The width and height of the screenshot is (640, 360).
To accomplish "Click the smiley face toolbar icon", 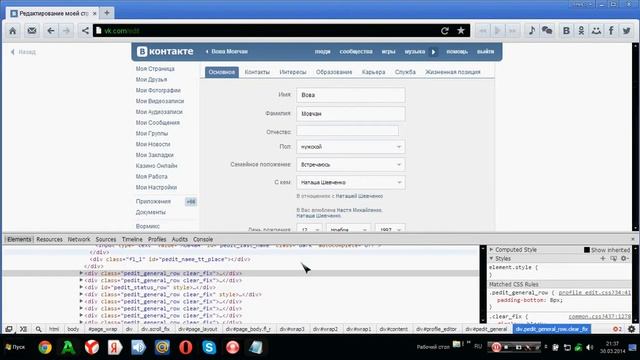I will click(x=596, y=31).
